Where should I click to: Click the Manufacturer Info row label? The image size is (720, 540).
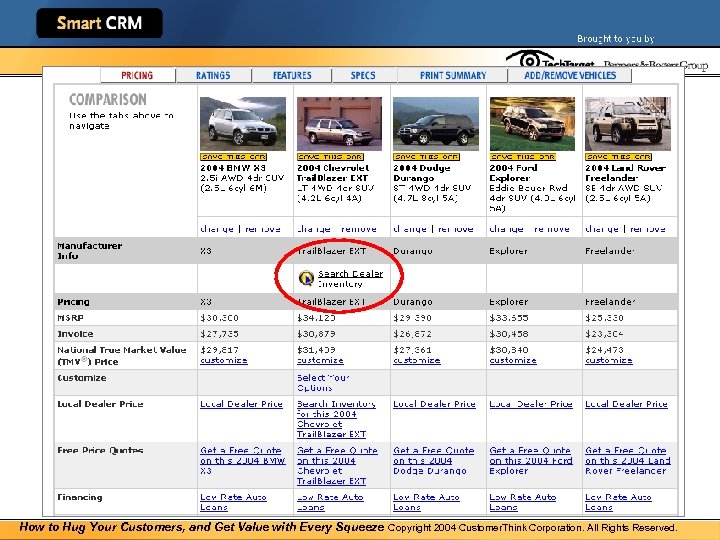pos(90,251)
